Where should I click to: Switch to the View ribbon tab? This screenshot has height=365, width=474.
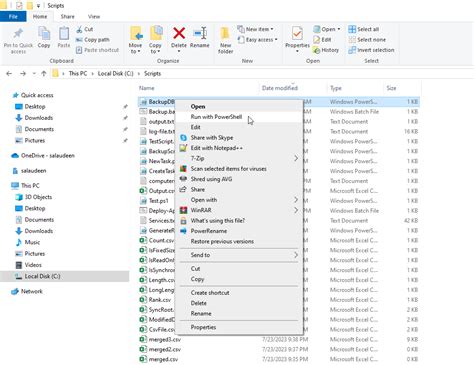click(94, 16)
